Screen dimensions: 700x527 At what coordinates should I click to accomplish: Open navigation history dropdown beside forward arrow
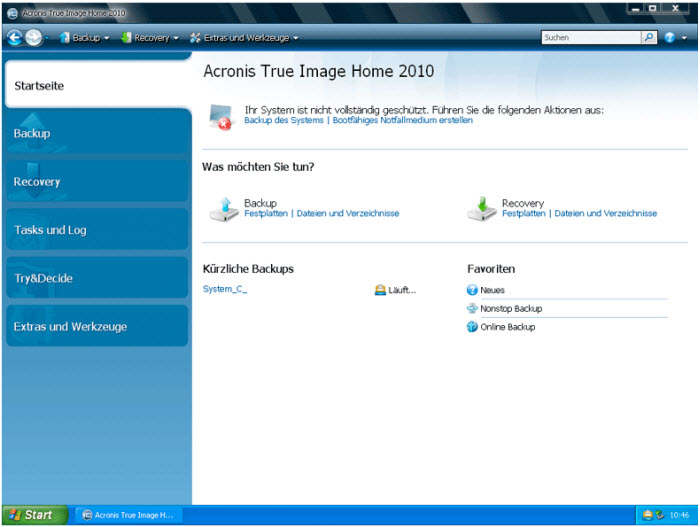(x=47, y=38)
